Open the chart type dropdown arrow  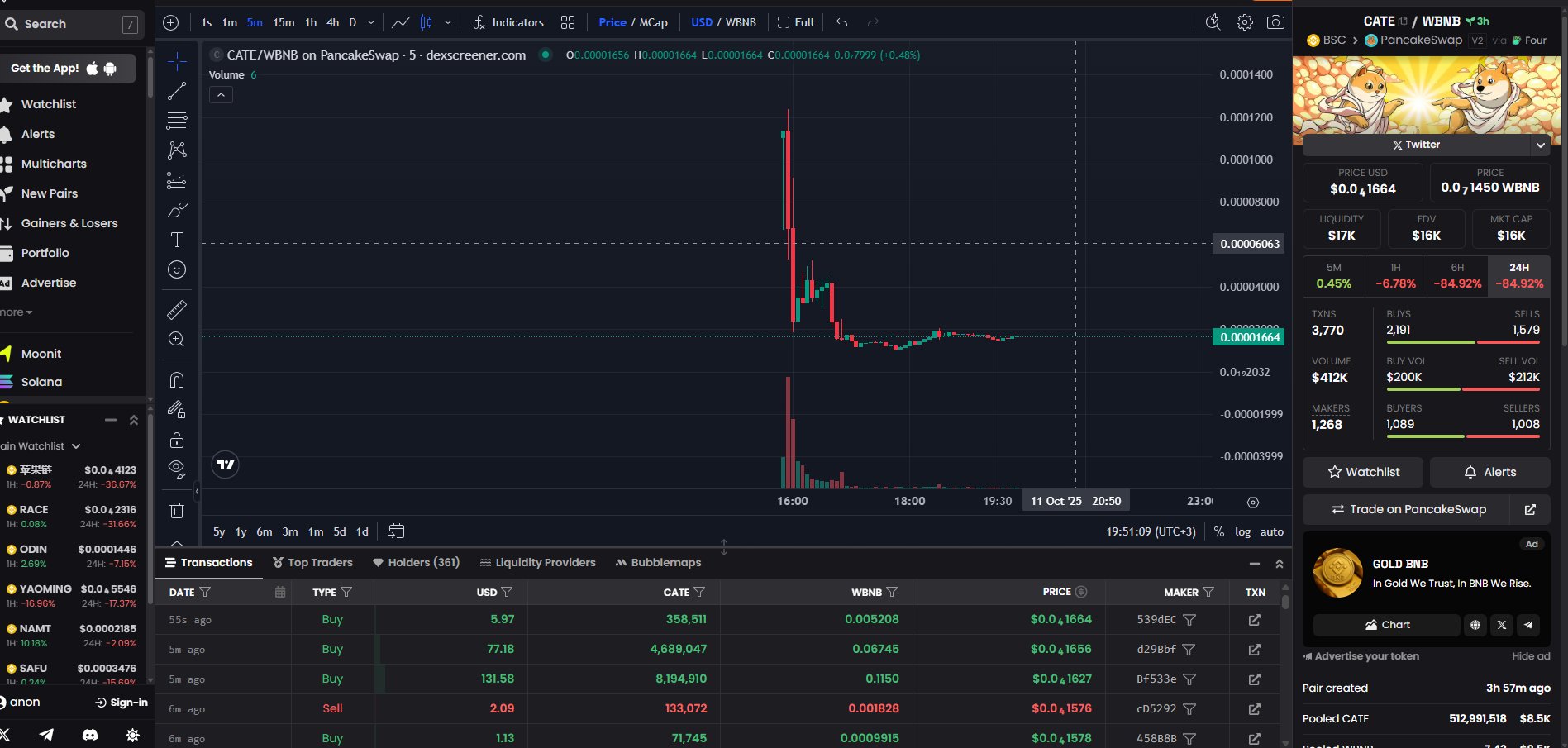(x=448, y=22)
